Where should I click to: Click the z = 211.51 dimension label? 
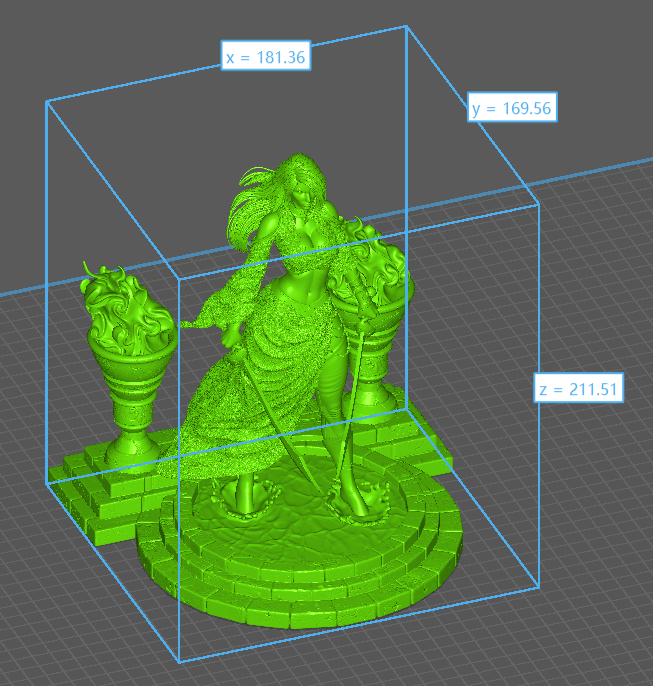coord(578,389)
